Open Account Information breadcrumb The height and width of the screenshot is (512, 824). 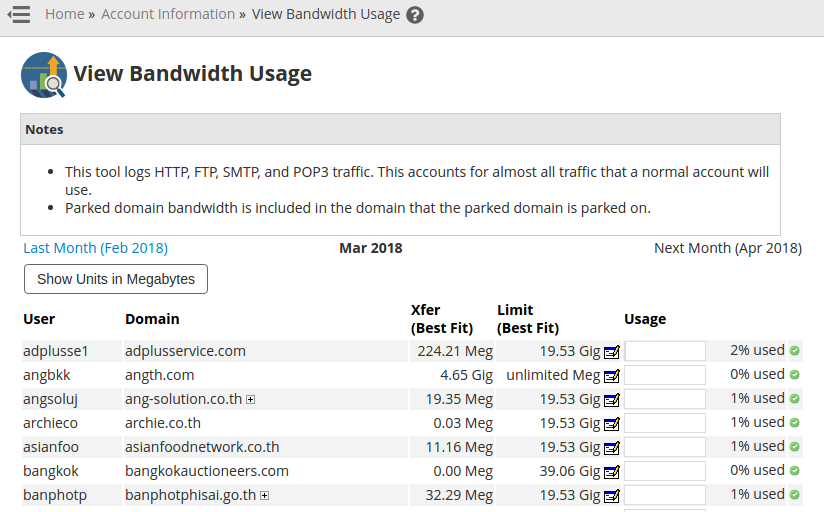[168, 14]
